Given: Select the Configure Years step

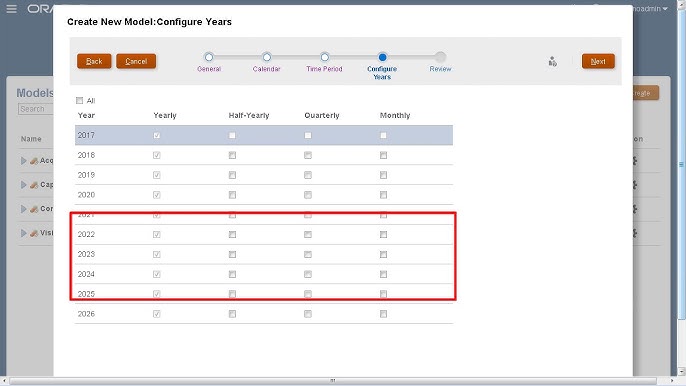Looking at the screenshot, I should tap(382, 57).
